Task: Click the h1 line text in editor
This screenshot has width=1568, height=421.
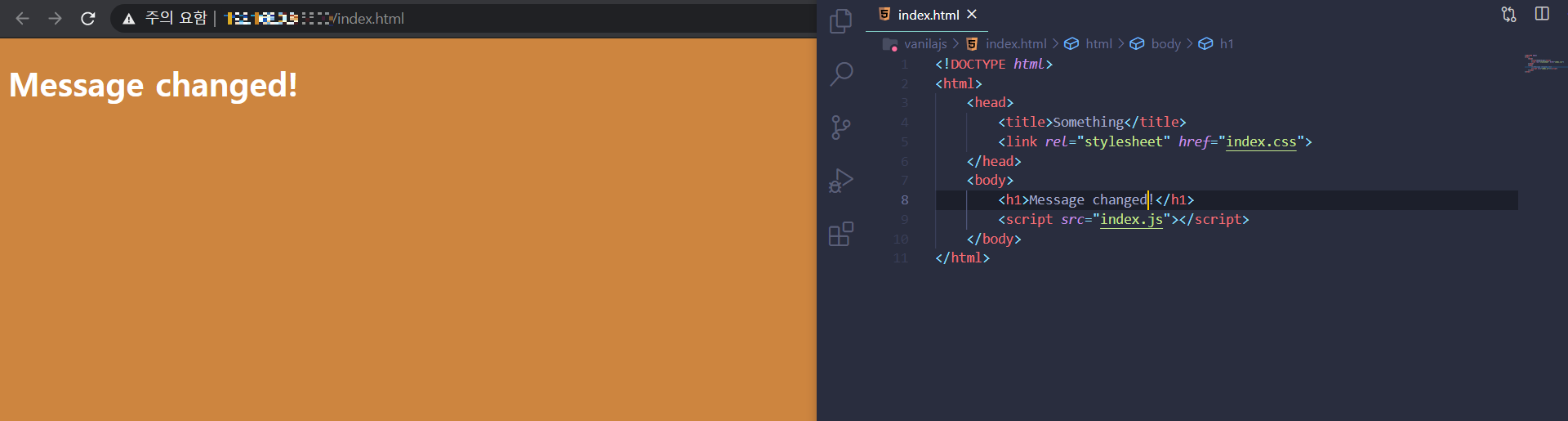Action: 1092,199
